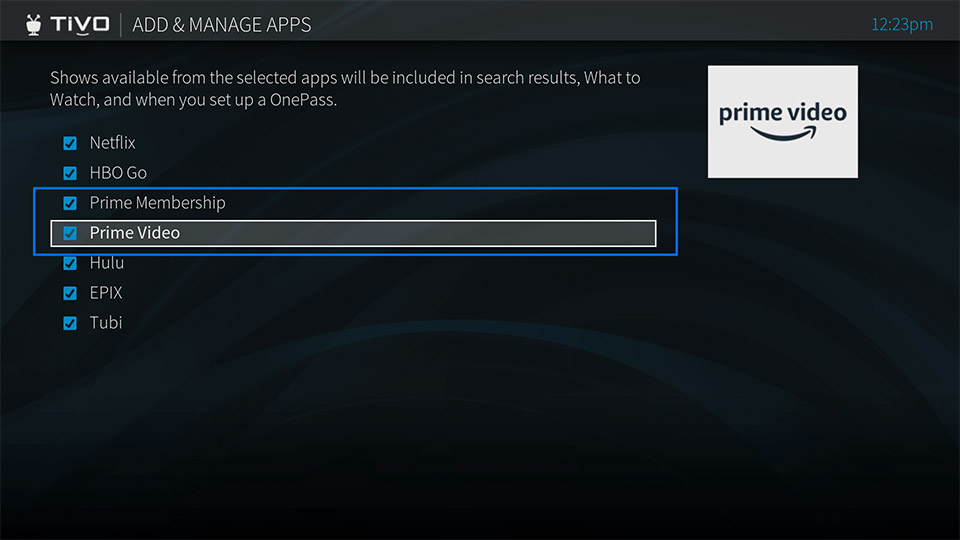Select the Prime Membership entry
The height and width of the screenshot is (540, 960).
click(x=157, y=203)
